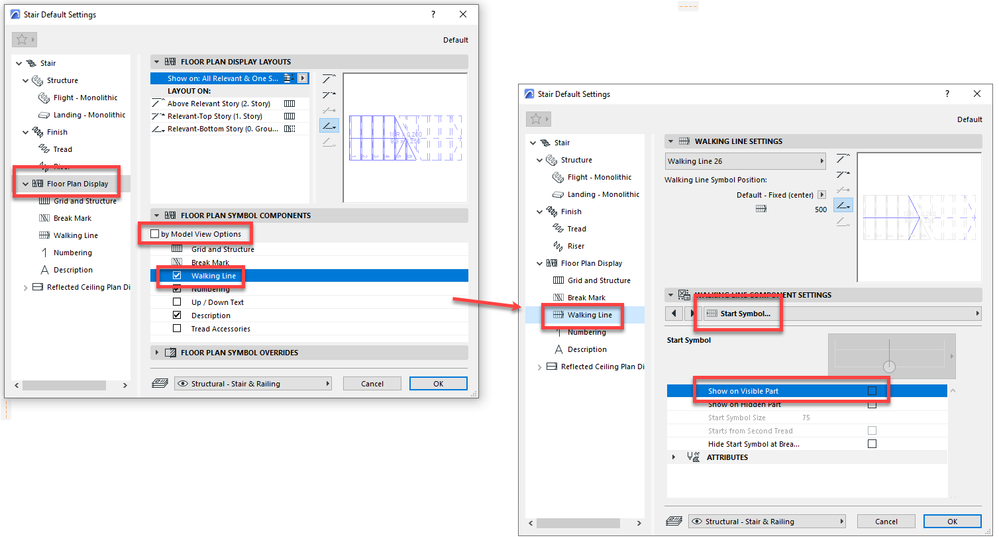Check Show on Visible Part checkbox

coord(872,390)
